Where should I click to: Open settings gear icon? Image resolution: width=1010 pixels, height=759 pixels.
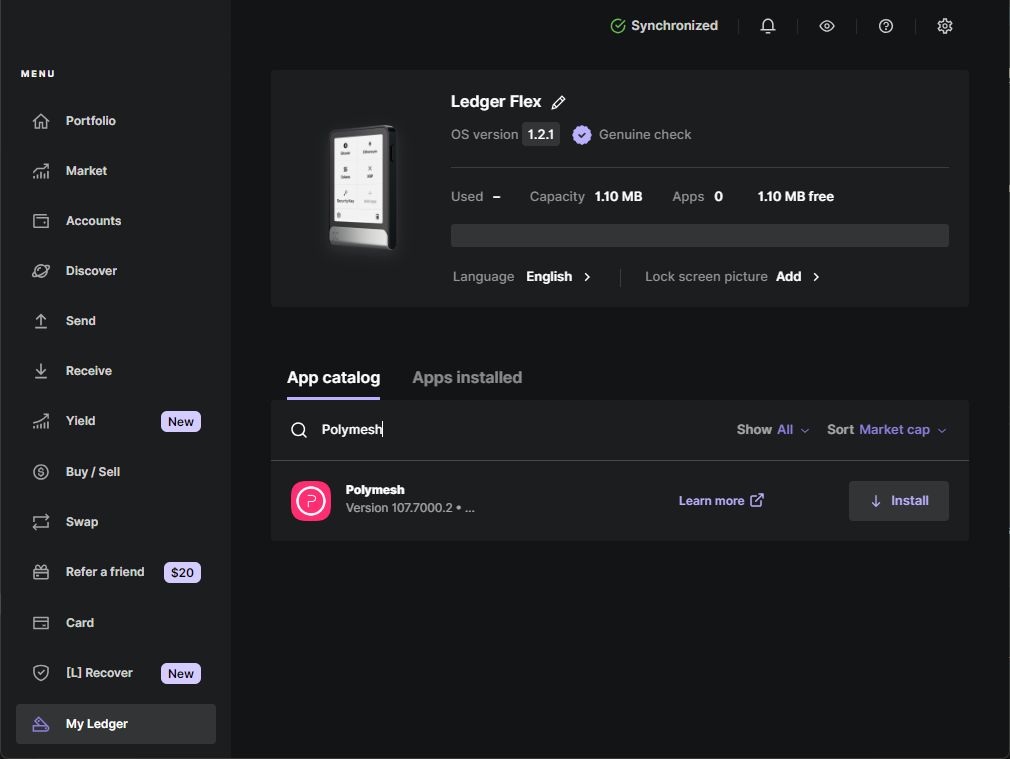tap(945, 26)
